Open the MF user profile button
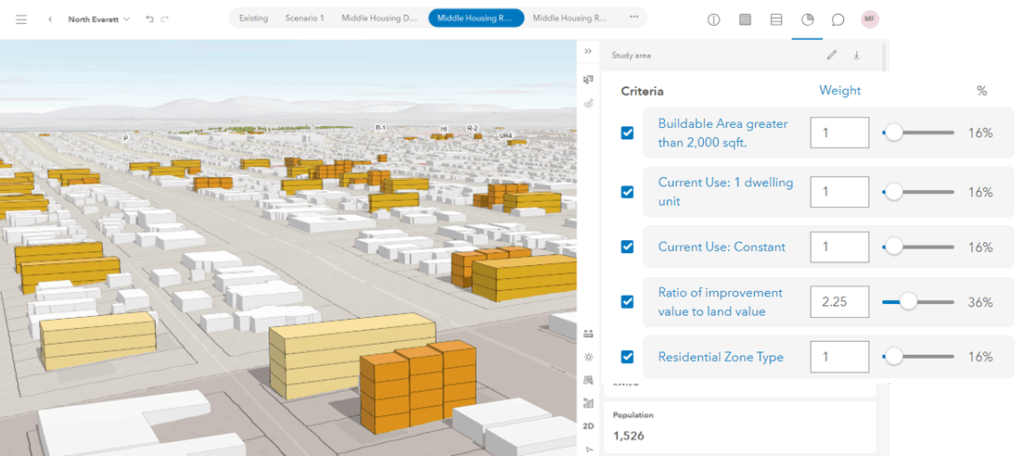Image resolution: width=1024 pixels, height=456 pixels. [x=870, y=19]
